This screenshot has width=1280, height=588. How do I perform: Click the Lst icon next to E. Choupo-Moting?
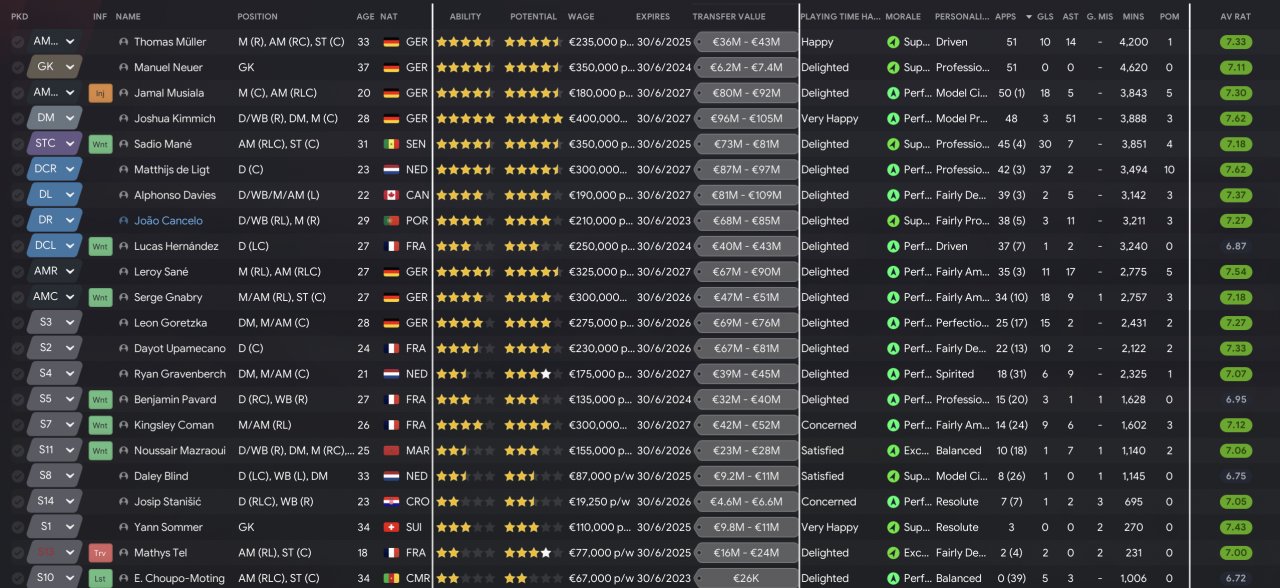pos(100,579)
